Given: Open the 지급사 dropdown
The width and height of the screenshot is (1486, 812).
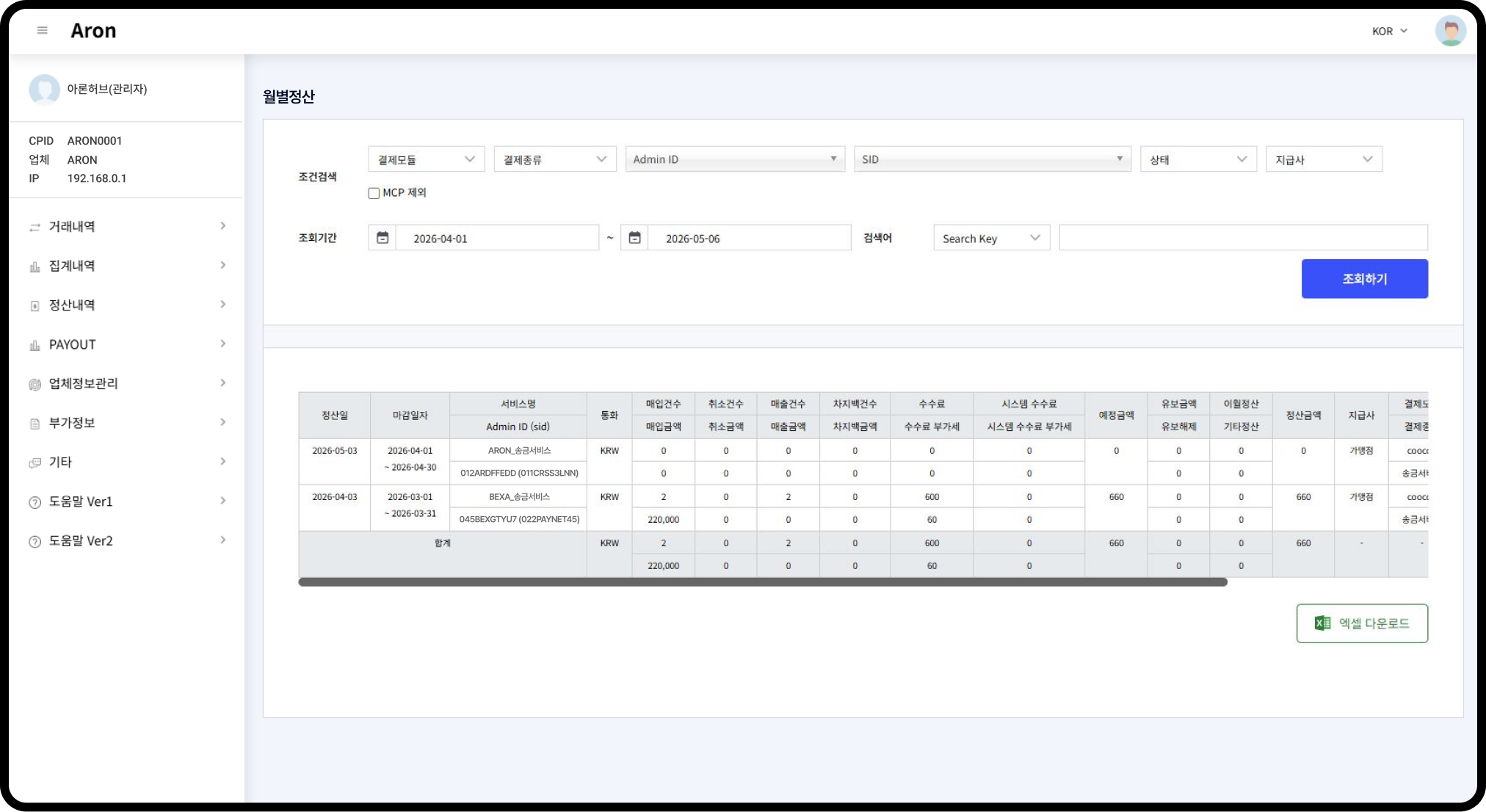Looking at the screenshot, I should point(1324,159).
